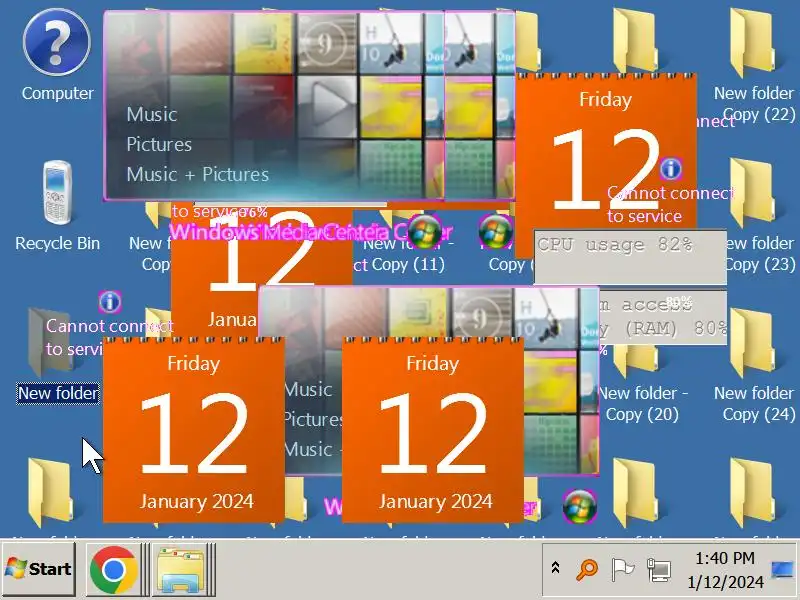The width and height of the screenshot is (800, 600).
Task: Click the info icon on top-right calendar gadget
Action: coord(671,168)
